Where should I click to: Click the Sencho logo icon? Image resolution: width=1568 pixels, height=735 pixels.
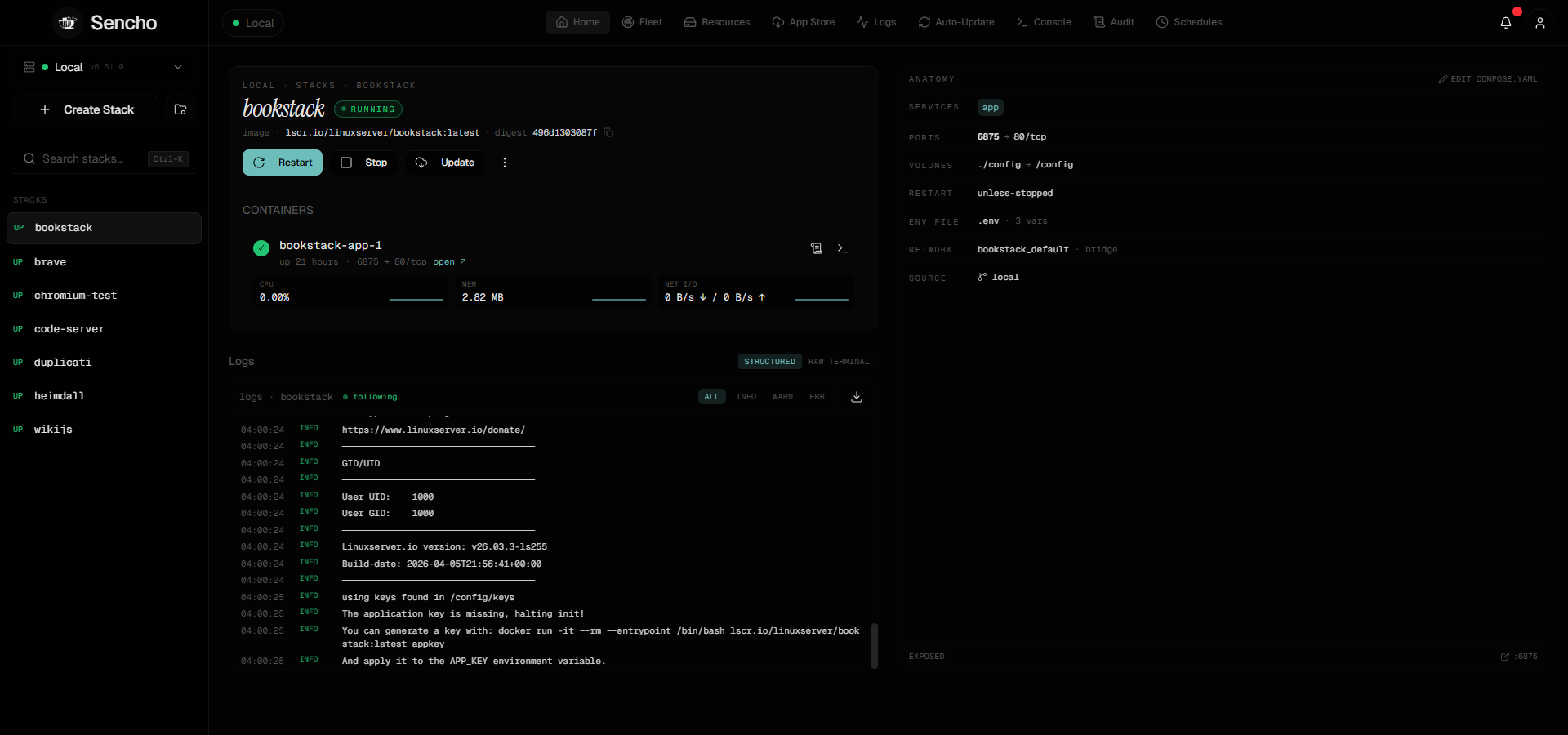click(68, 23)
